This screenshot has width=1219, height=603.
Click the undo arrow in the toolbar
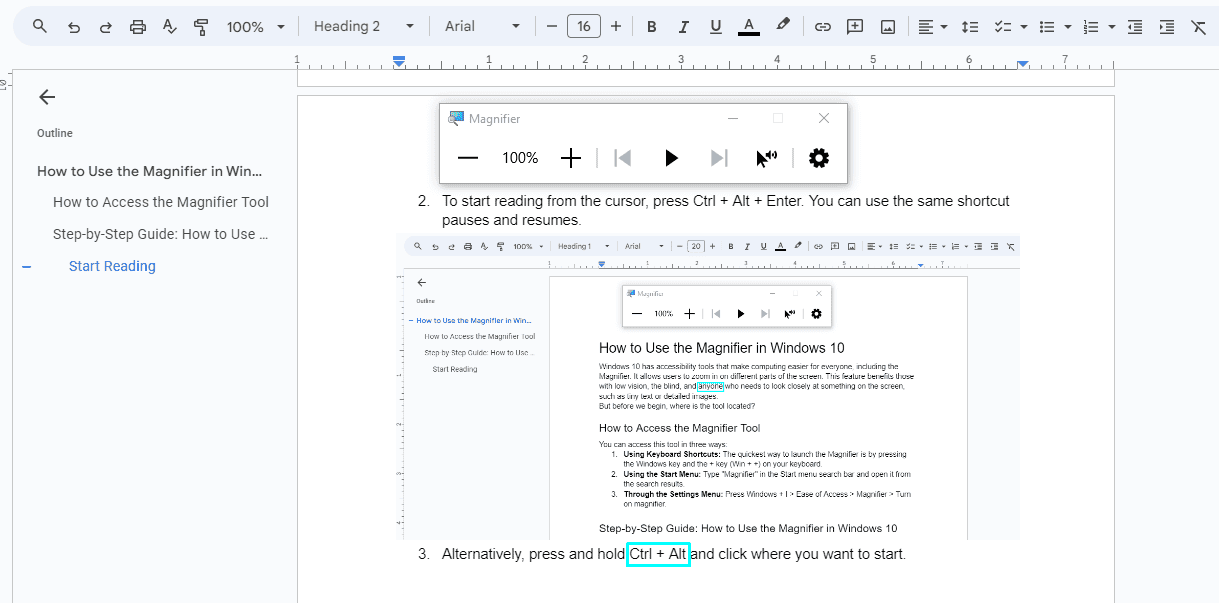73,27
